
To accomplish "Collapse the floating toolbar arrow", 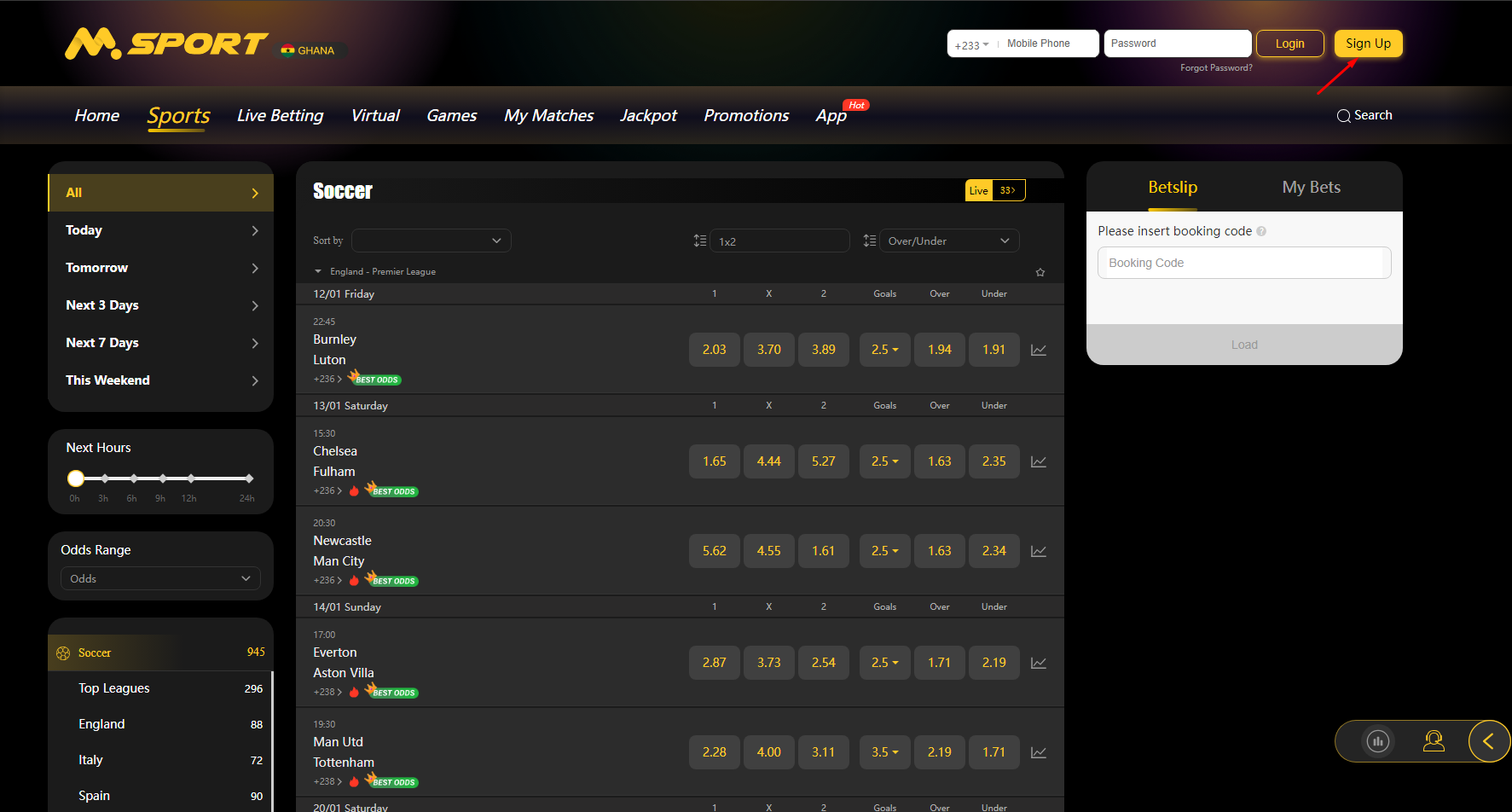I will (x=1489, y=741).
